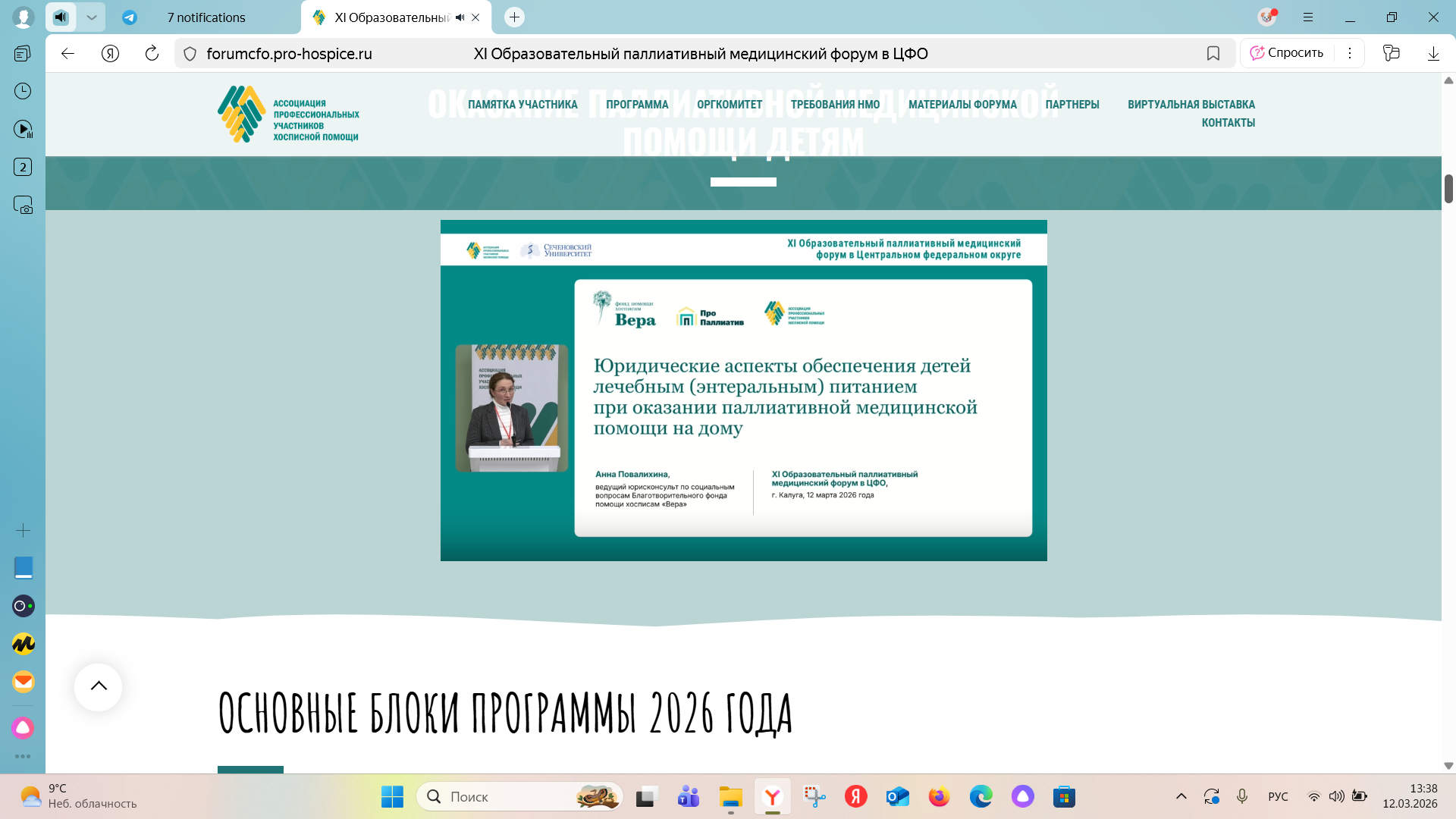
Task: Toggle microphone icon in system tray
Action: pos(1242,796)
